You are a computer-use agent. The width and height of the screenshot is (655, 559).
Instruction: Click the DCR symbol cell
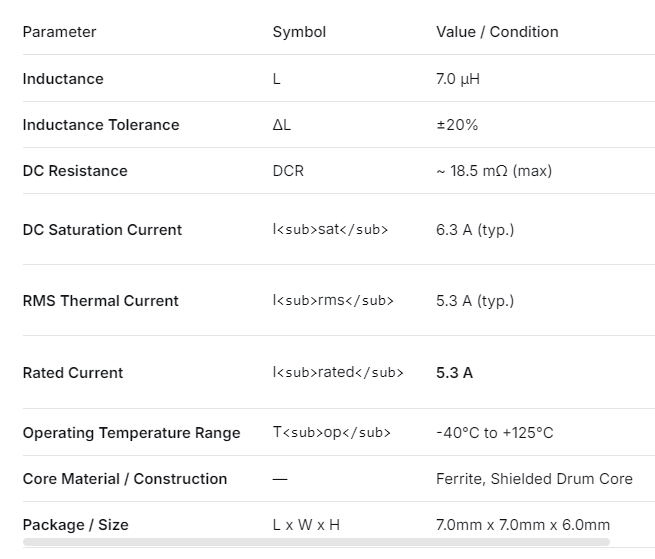288,171
